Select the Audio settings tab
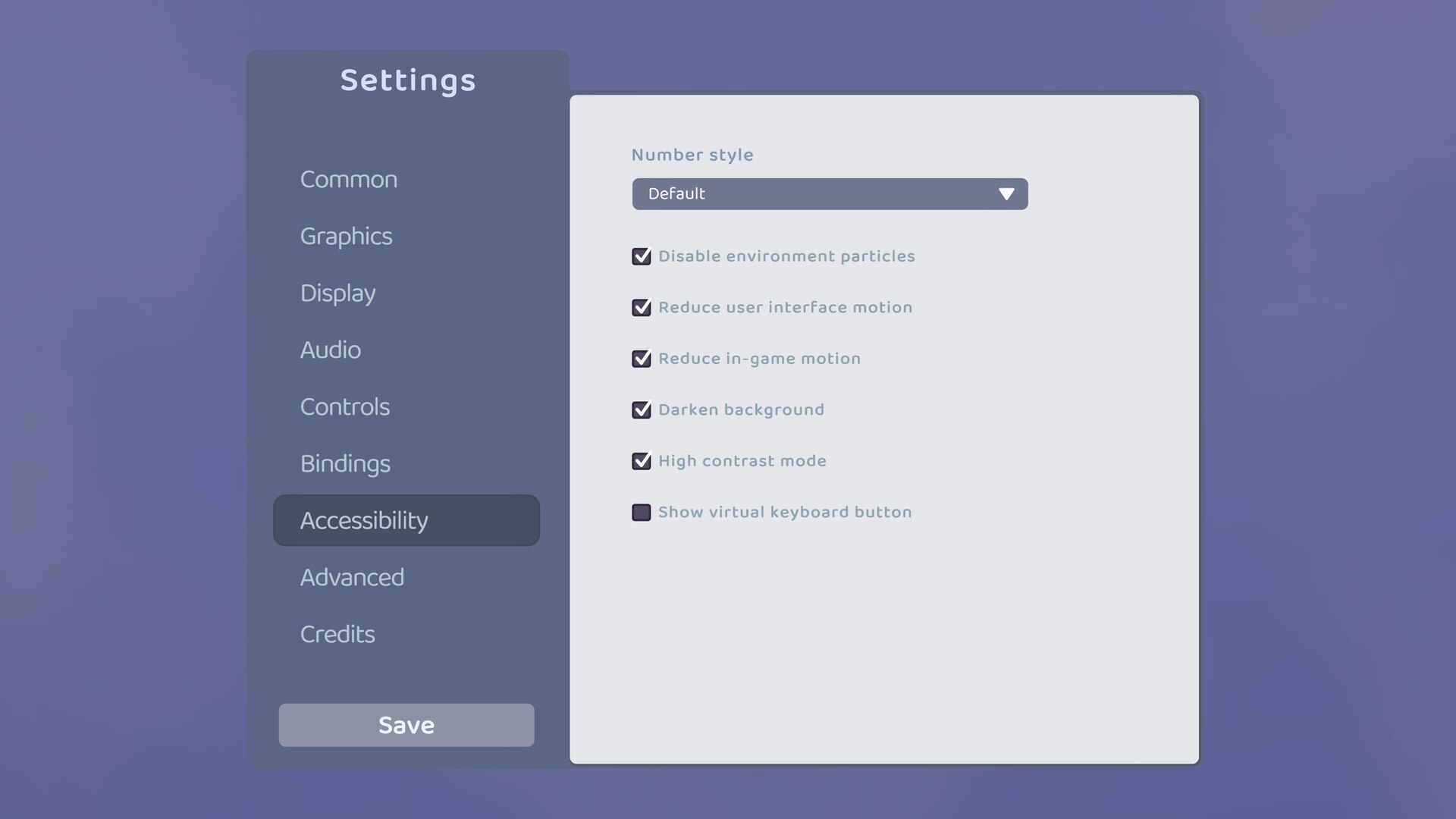This screenshot has width=1456, height=819. (330, 350)
